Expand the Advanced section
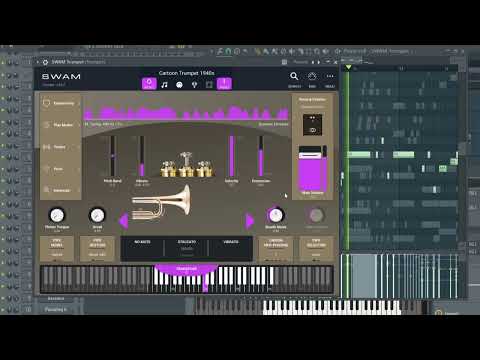The image size is (480, 360). click(61, 190)
